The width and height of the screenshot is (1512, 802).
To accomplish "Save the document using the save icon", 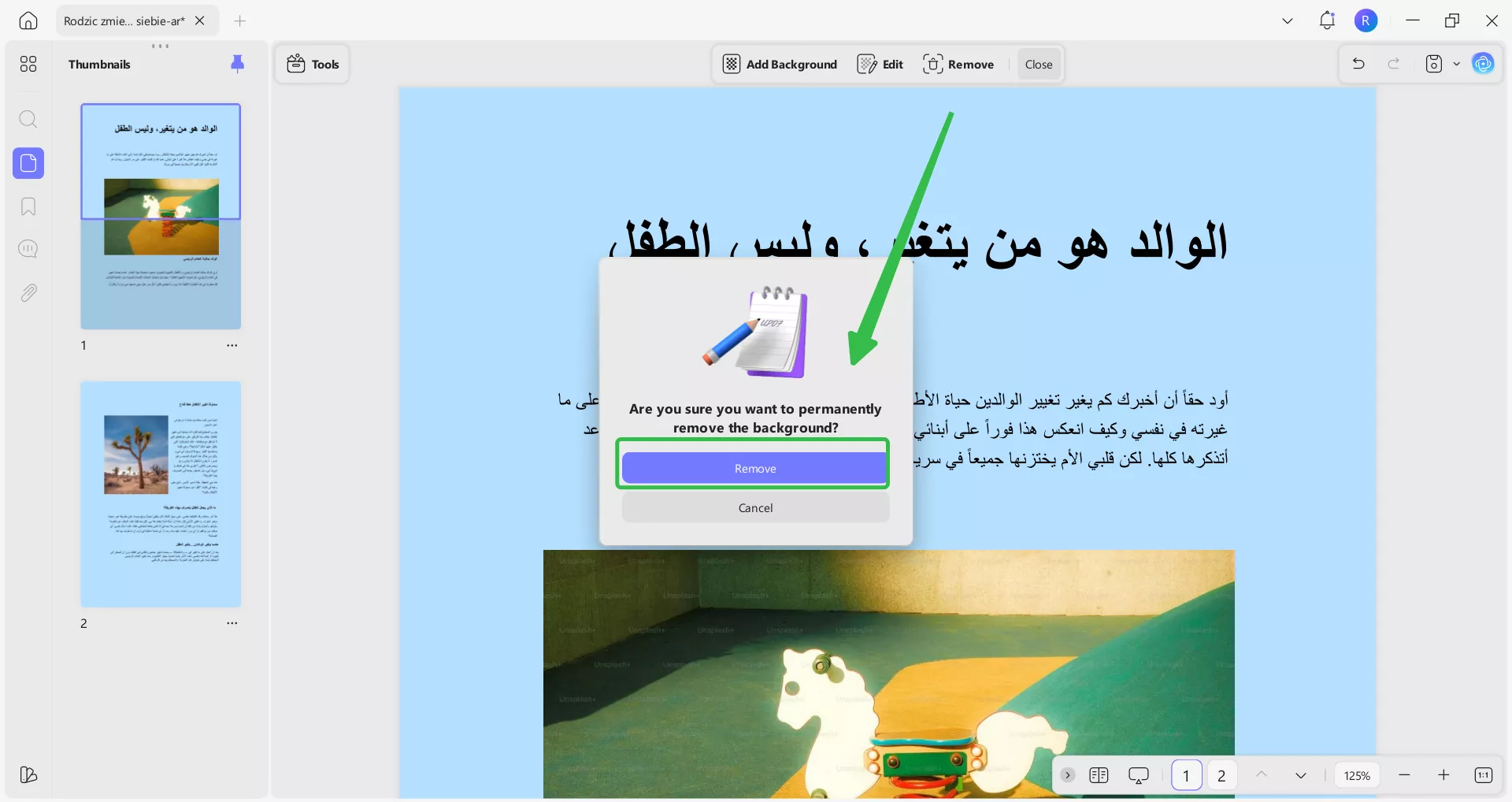I will tap(1434, 64).
